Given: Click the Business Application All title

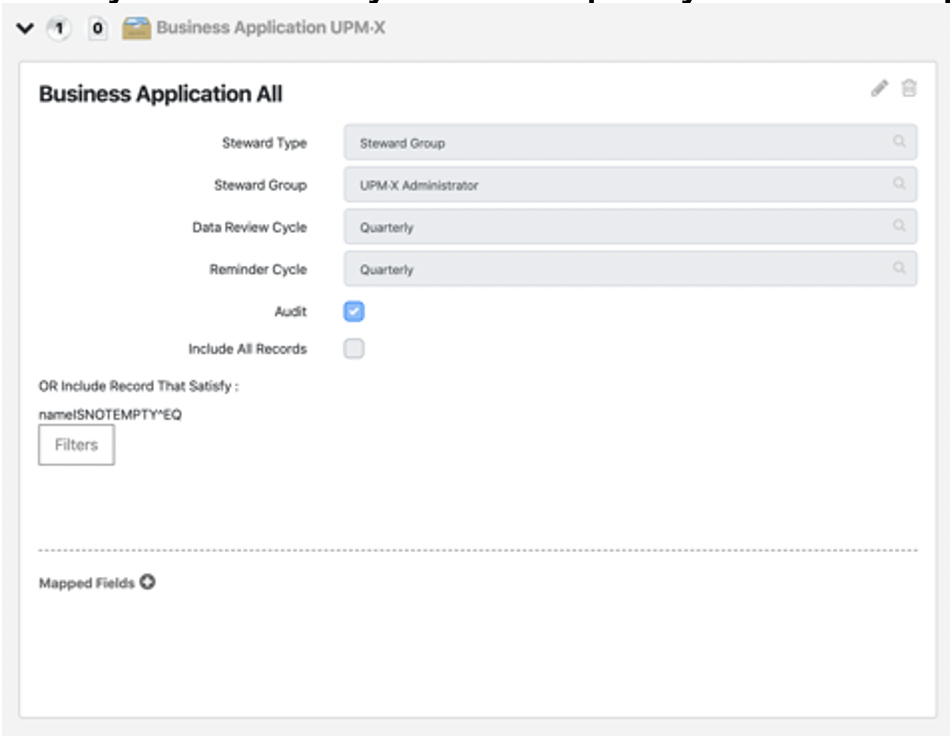Looking at the screenshot, I should (161, 94).
